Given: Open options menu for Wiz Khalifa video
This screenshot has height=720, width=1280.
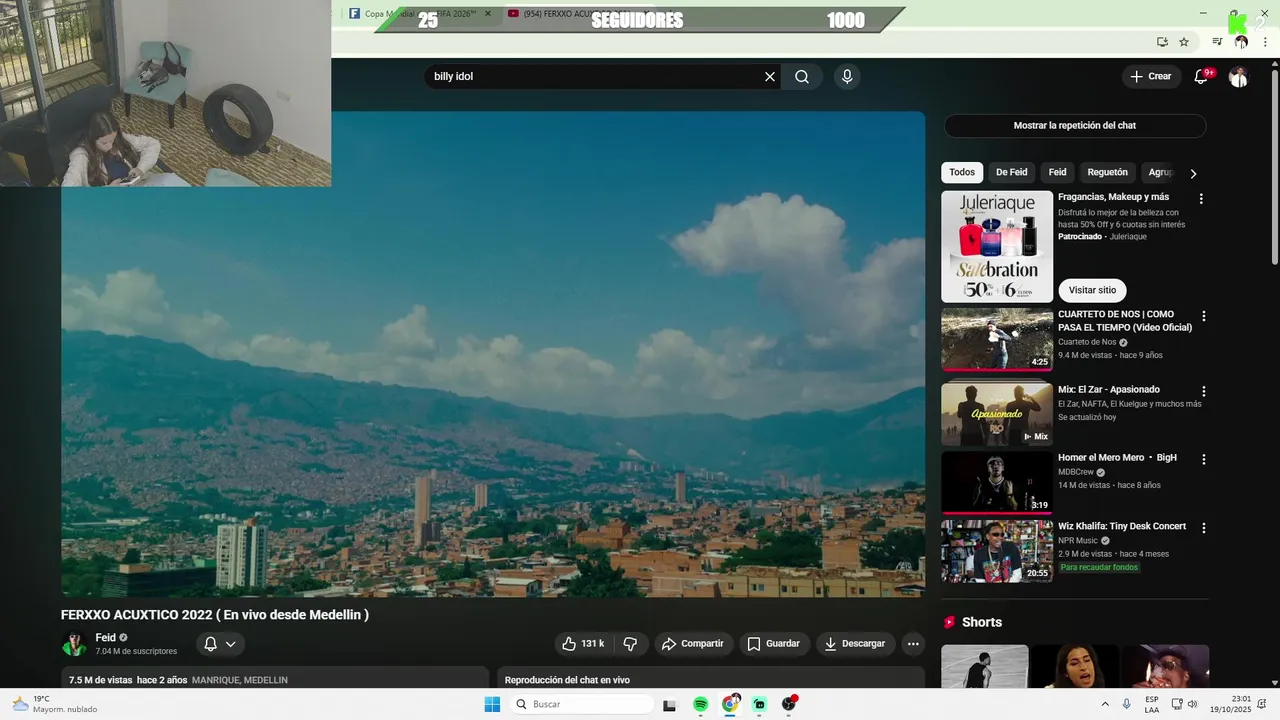Looking at the screenshot, I should click(1204, 528).
